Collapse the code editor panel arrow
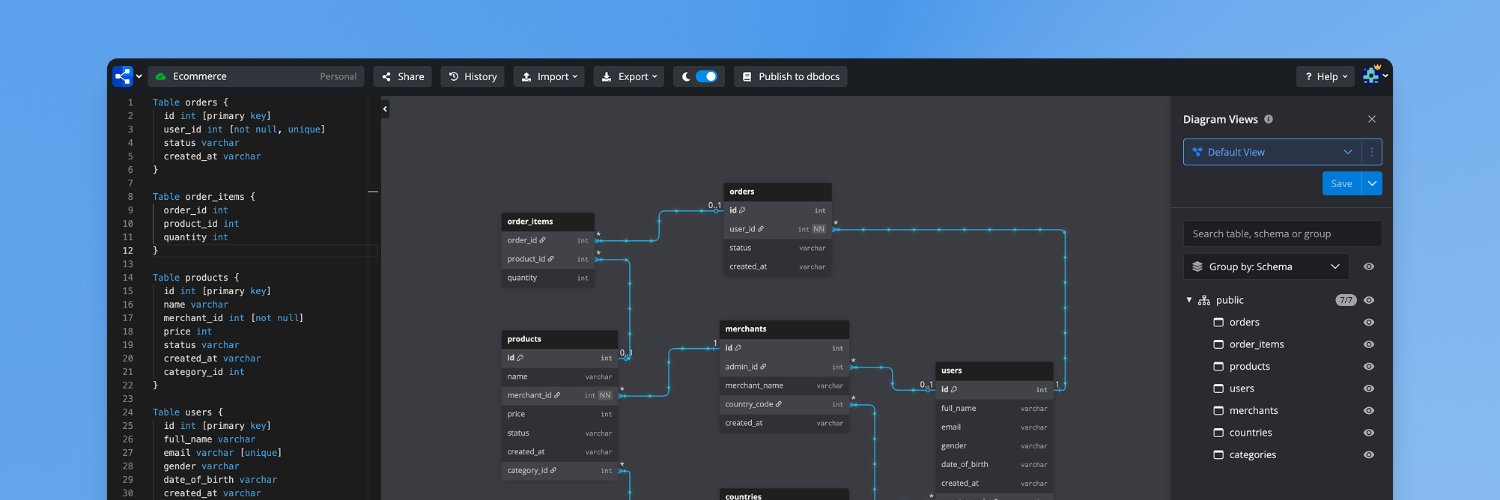This screenshot has width=1500, height=500. [385, 108]
